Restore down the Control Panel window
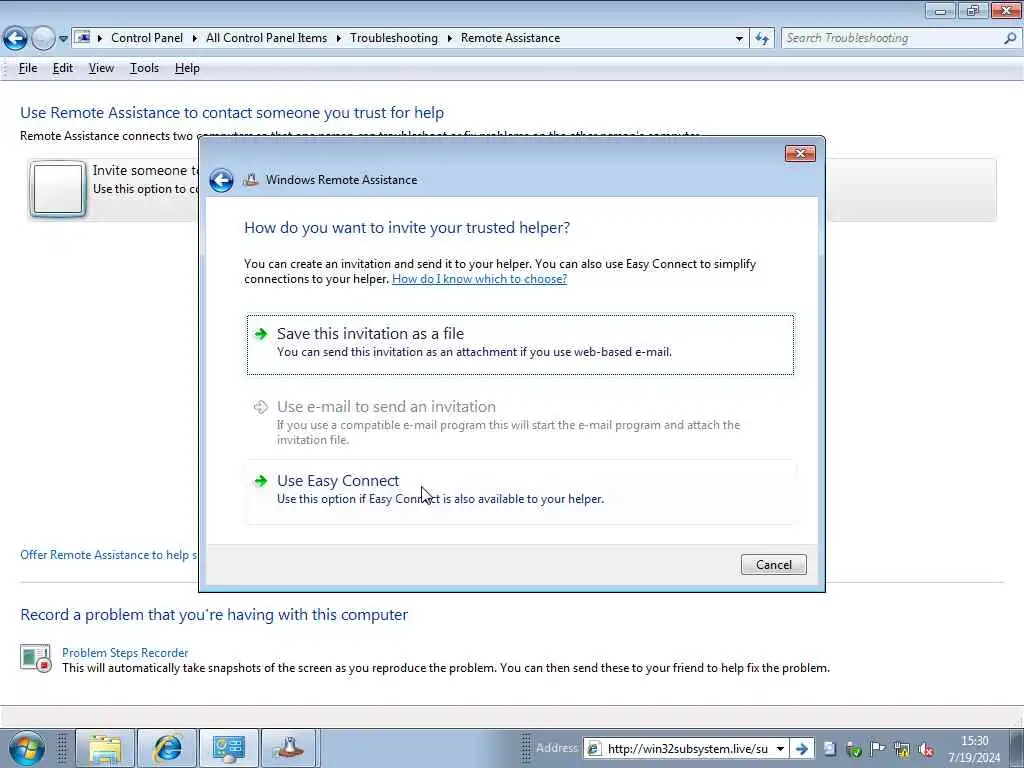The width and height of the screenshot is (1024, 768). click(x=973, y=10)
